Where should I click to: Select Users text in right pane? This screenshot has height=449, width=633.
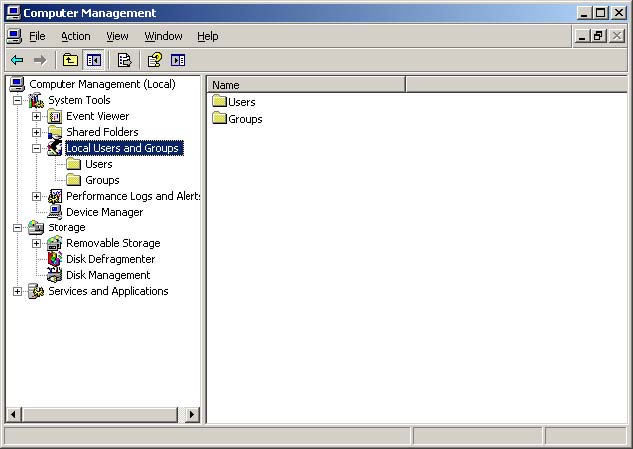241,102
